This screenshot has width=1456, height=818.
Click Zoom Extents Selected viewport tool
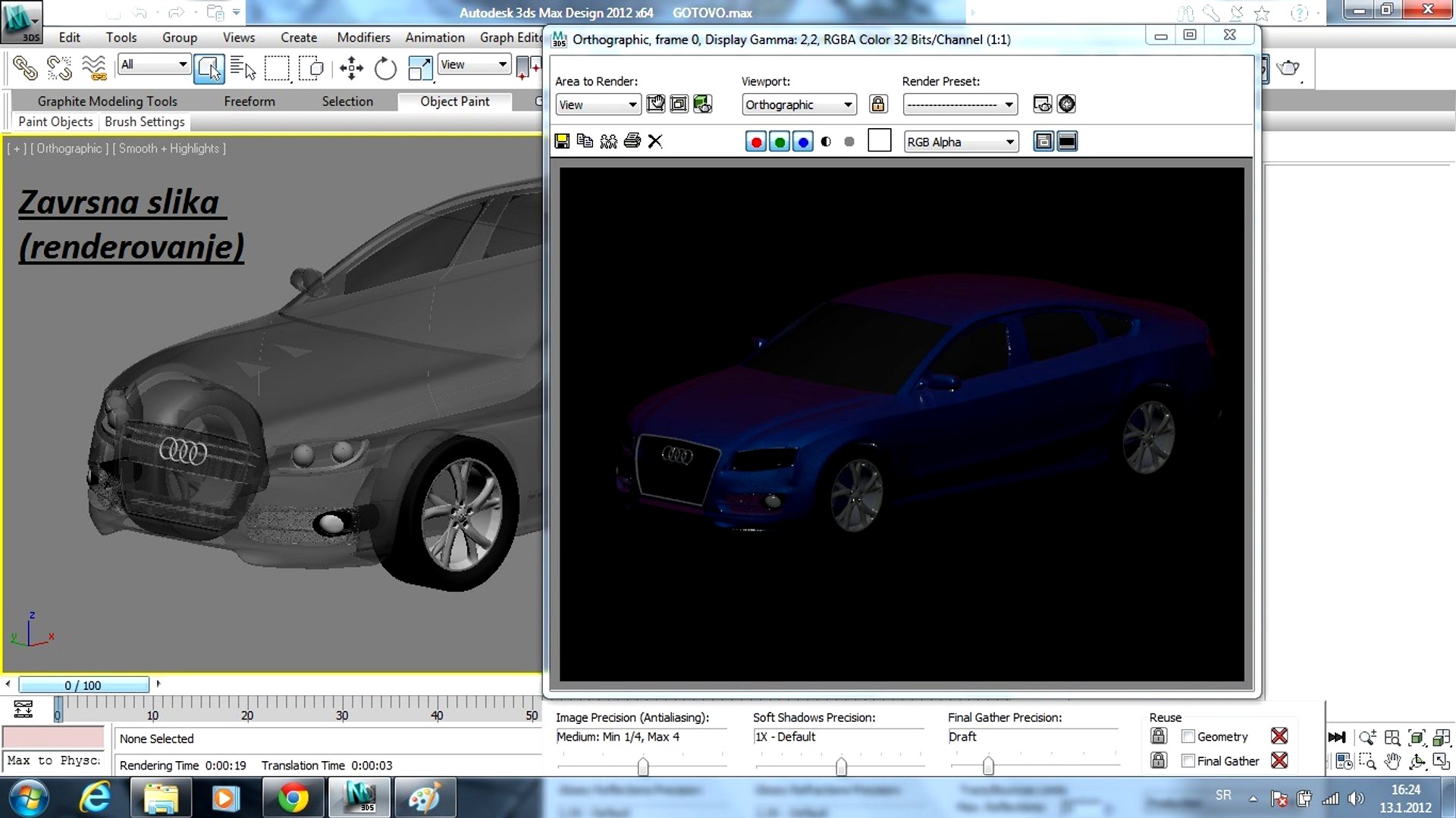[x=1417, y=737]
